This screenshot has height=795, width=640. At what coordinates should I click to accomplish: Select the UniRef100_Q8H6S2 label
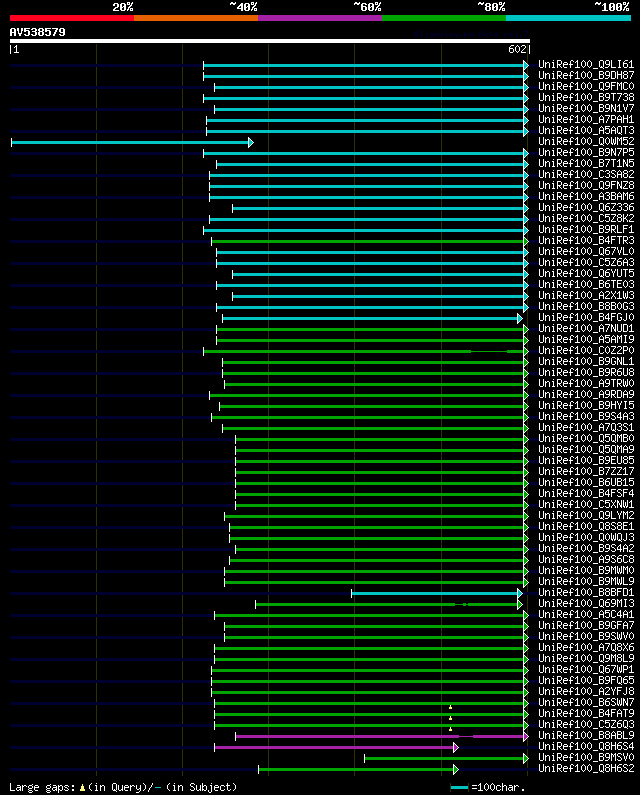pyautogui.click(x=586, y=768)
